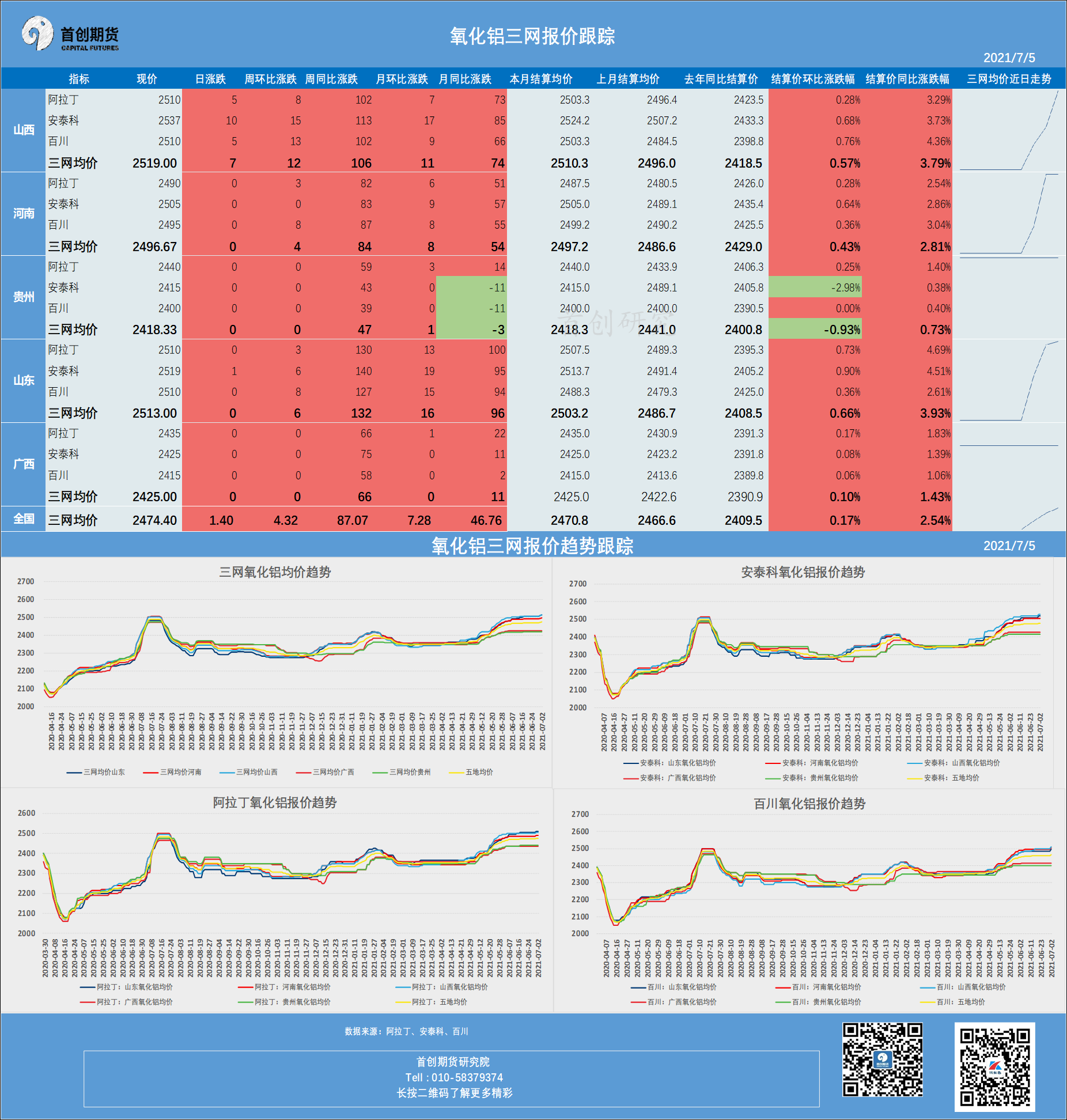The width and height of the screenshot is (1067, 1120).
Task: Select the 日涨跌 column header
Action: (210, 79)
